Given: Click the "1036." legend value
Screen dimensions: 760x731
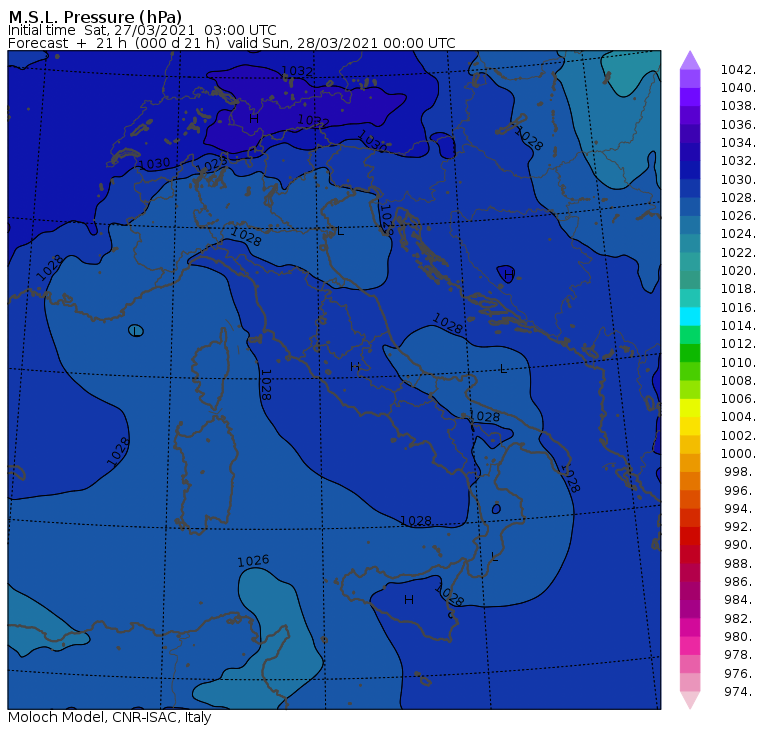Looking at the screenshot, I should click(x=738, y=125).
